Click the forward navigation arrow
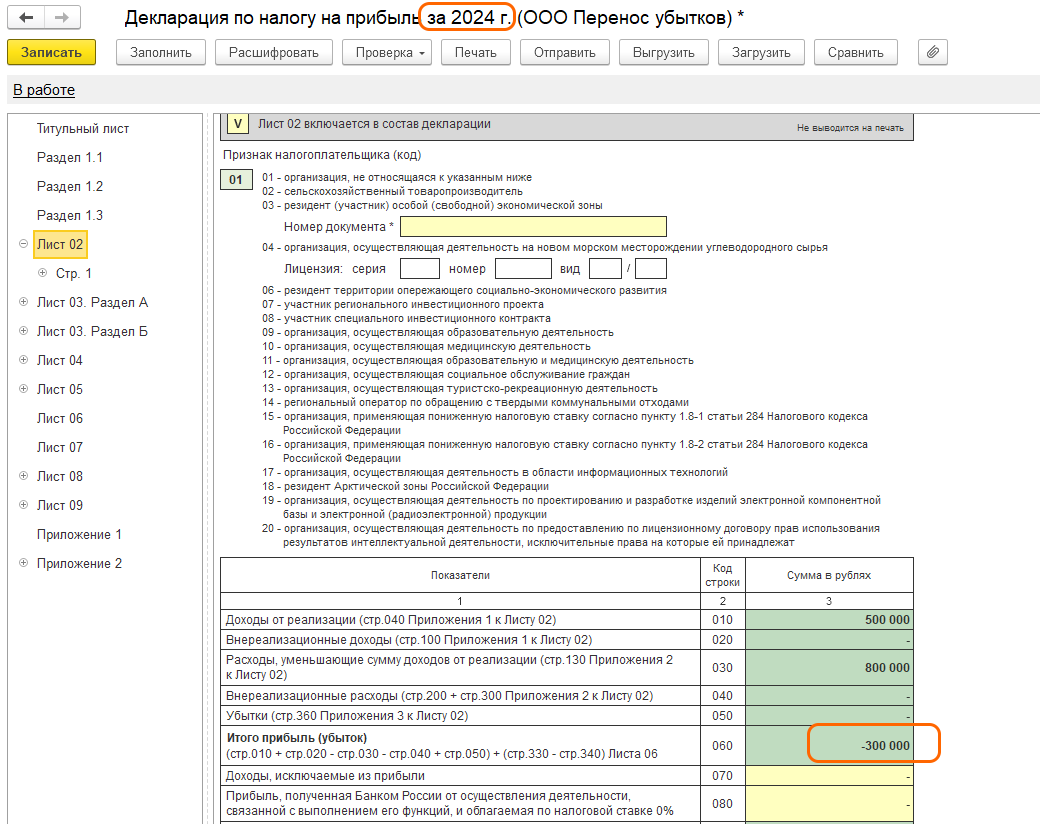 [61, 18]
